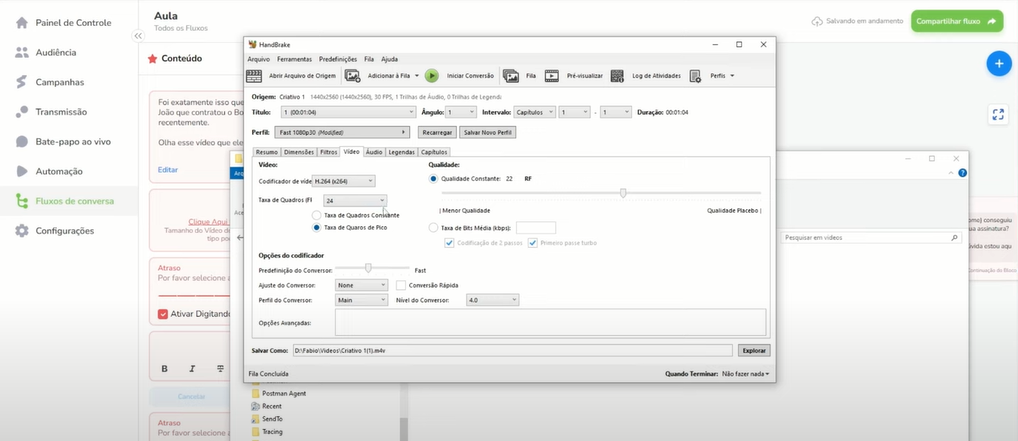Image resolution: width=1018 pixels, height=441 pixels.
Task: Click the blue plus button
Action: (999, 64)
